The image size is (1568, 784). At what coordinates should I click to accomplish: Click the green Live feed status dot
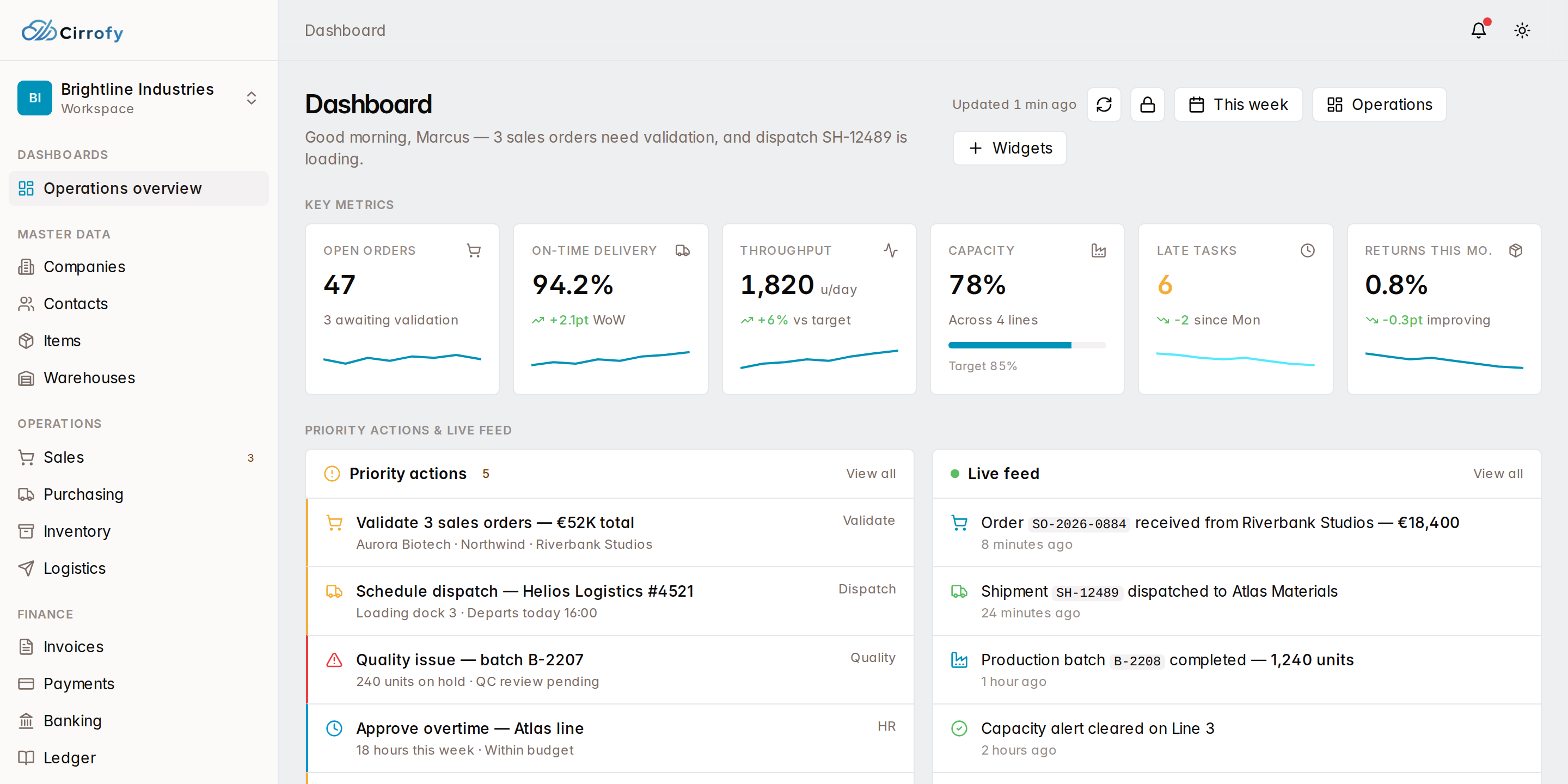pyautogui.click(x=954, y=474)
